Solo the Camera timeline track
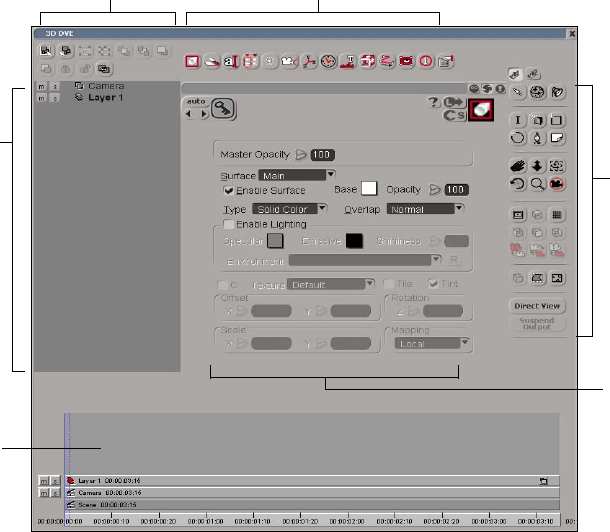 point(56,493)
